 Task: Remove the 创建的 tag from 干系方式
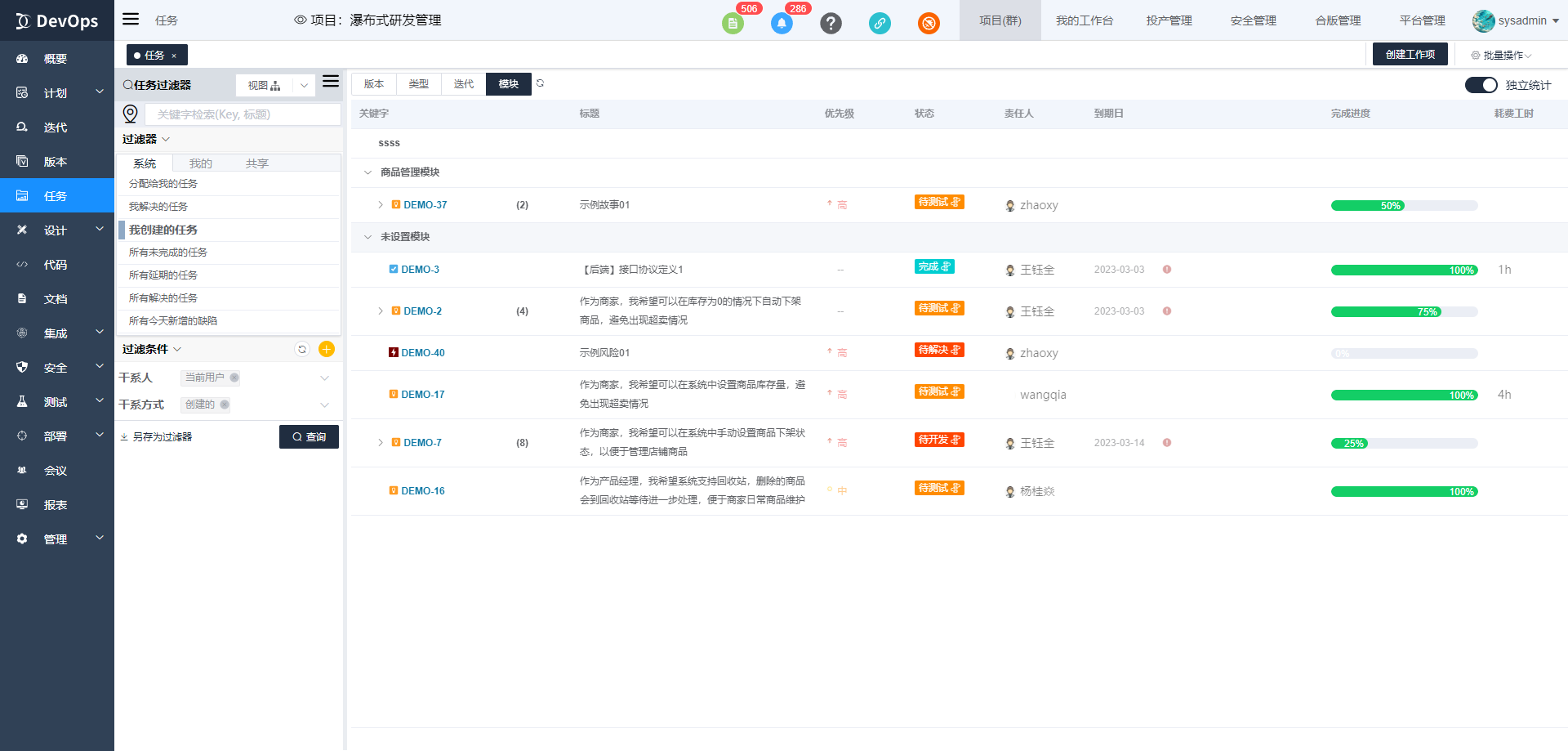click(x=225, y=405)
